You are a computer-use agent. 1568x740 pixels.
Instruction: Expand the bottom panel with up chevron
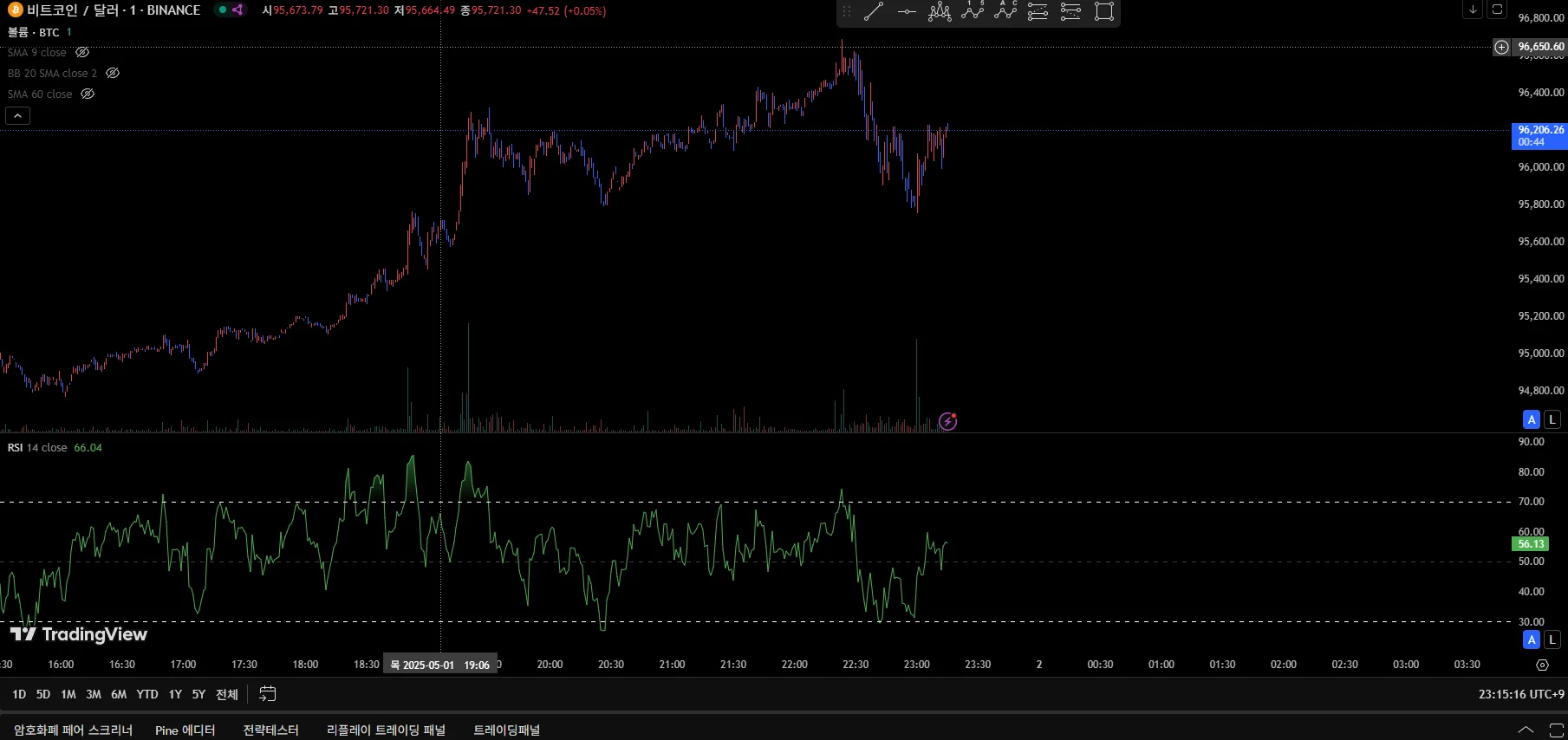point(1526,730)
